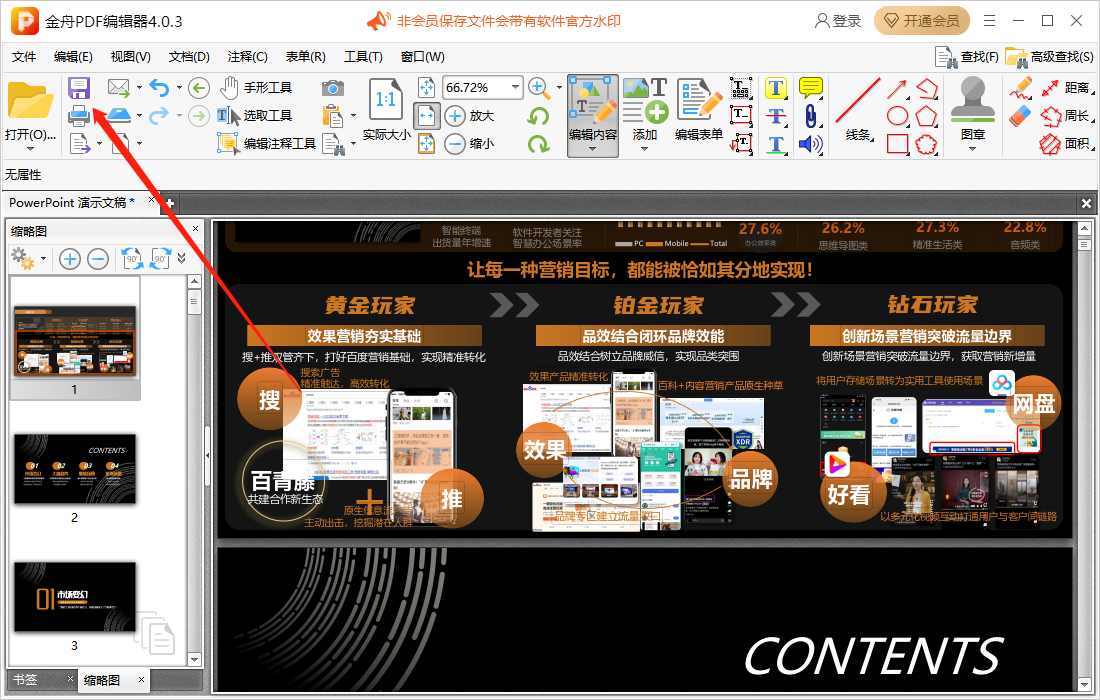Select the Eraser tool

click(1021, 116)
